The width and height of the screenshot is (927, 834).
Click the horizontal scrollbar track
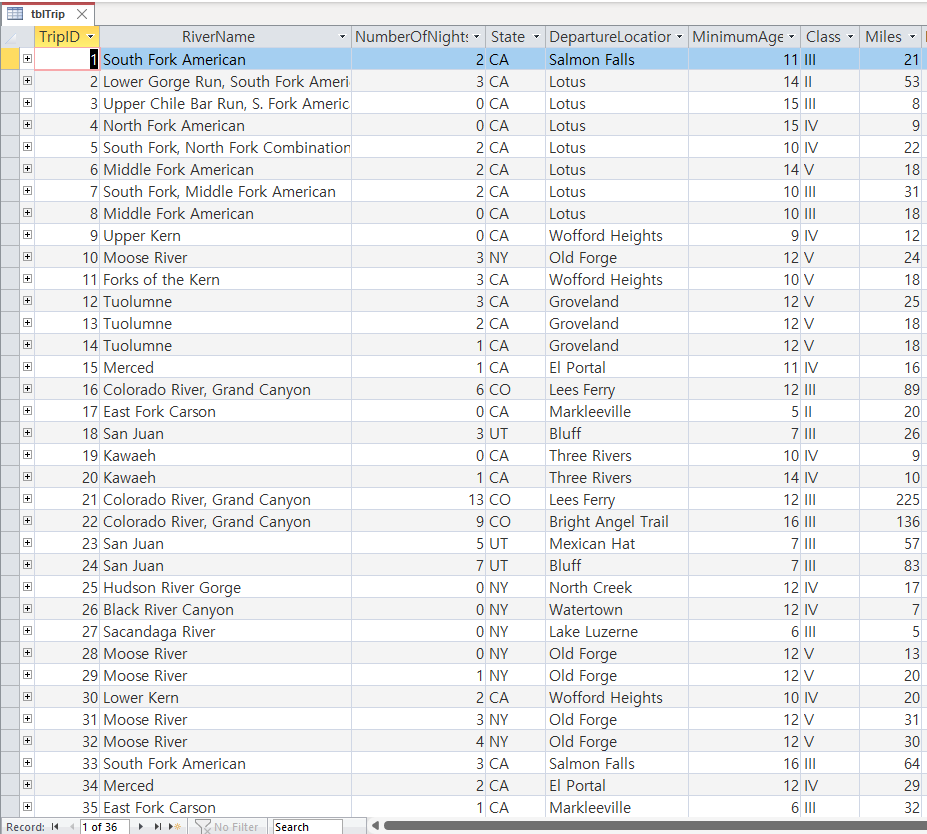653,826
